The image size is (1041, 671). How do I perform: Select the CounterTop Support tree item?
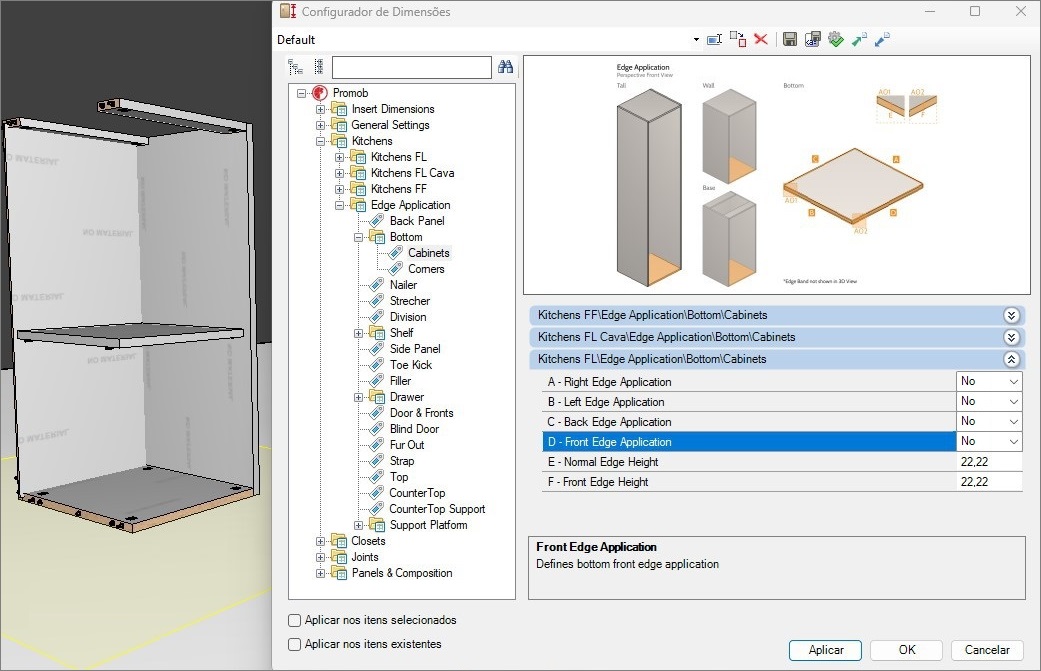437,509
